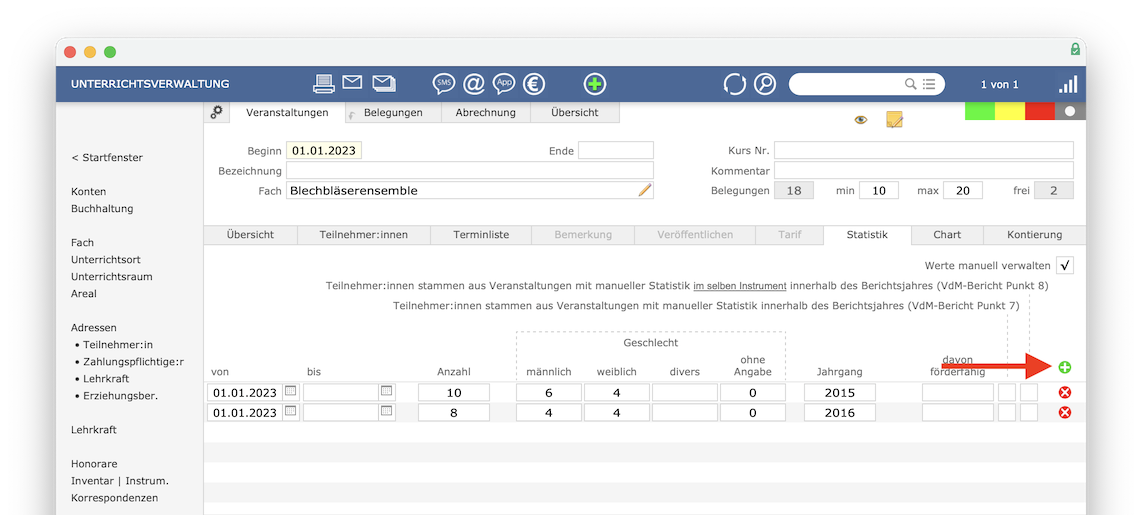Click the pencil edit icon in Fach field
Viewport: 1142px width, 515px height.
(x=645, y=190)
